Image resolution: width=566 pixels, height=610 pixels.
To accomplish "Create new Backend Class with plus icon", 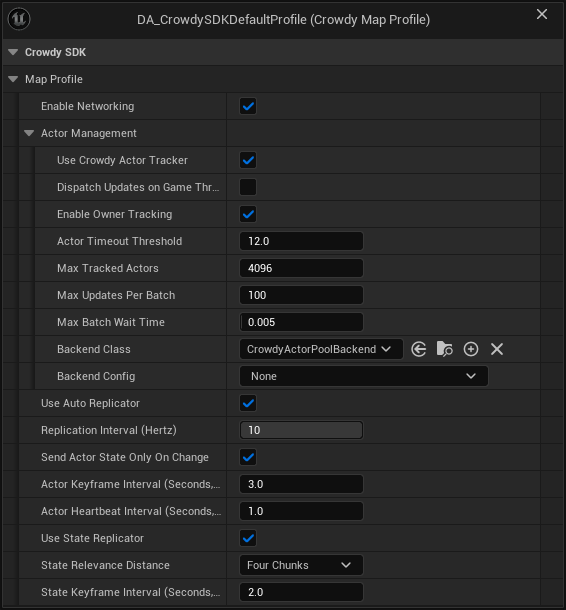I will click(471, 349).
